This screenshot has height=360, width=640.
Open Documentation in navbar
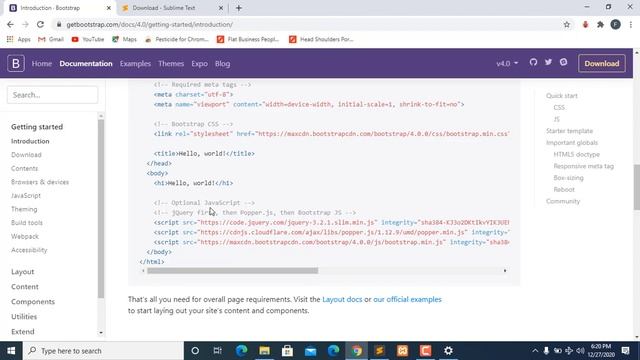(86, 64)
